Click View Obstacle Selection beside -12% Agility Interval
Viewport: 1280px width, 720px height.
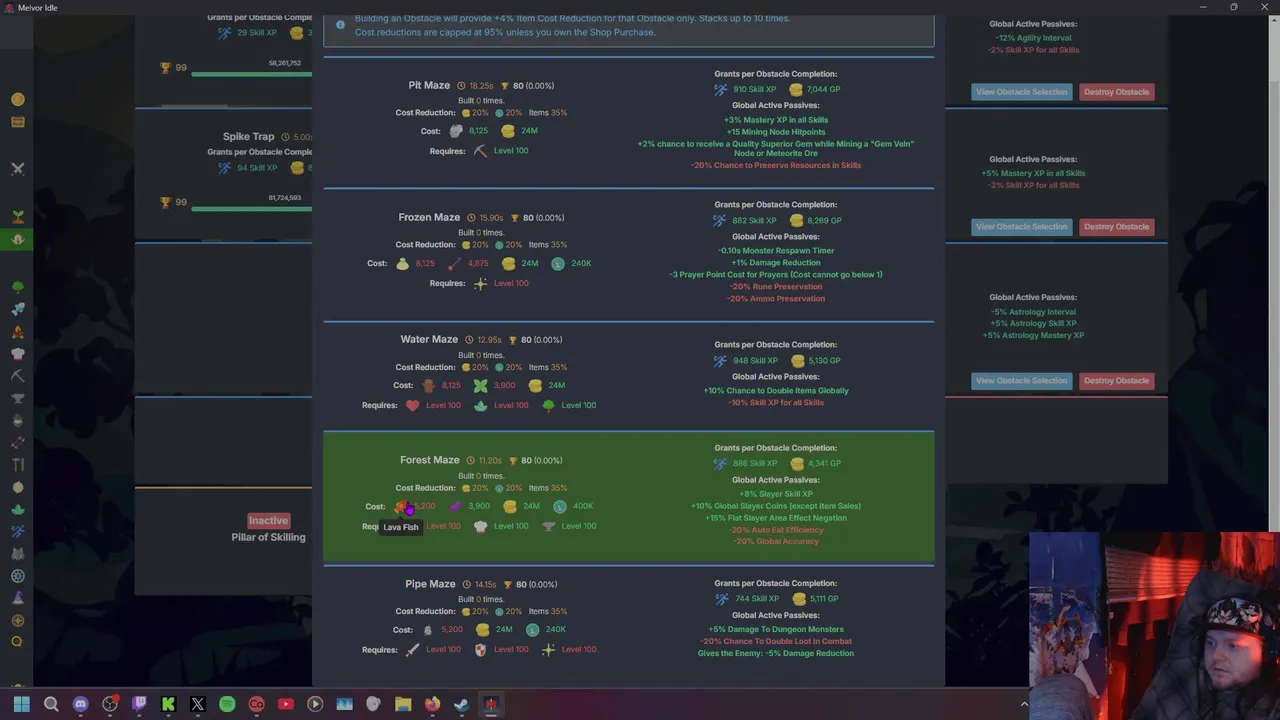[x=1021, y=92]
